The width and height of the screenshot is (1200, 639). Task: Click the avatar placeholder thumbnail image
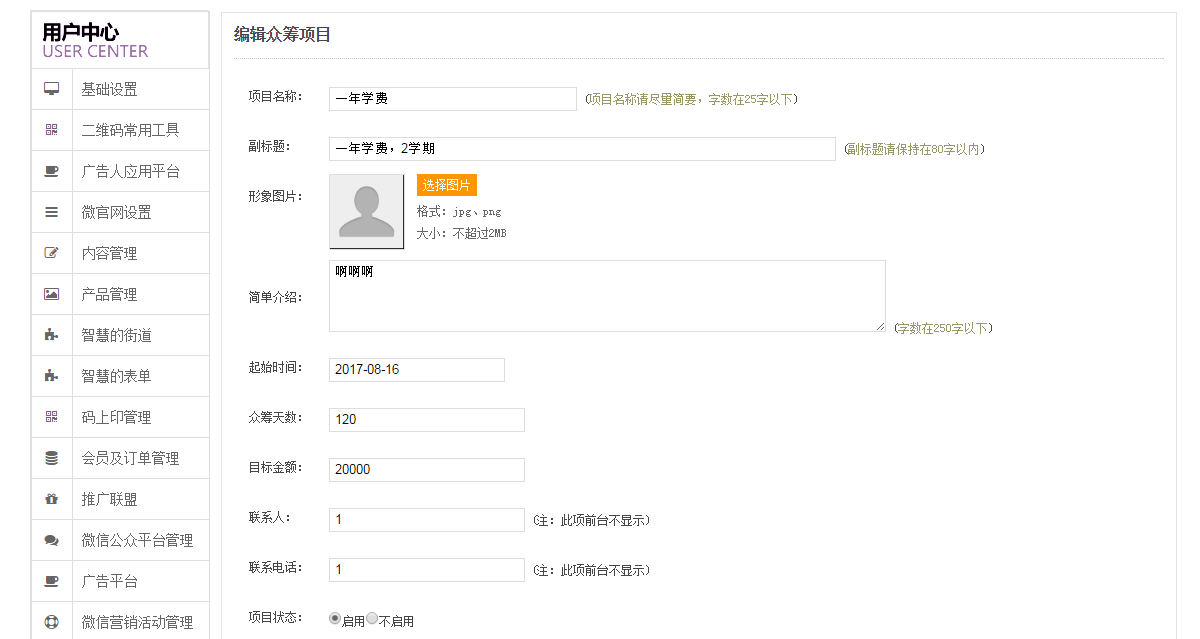pyautogui.click(x=366, y=211)
